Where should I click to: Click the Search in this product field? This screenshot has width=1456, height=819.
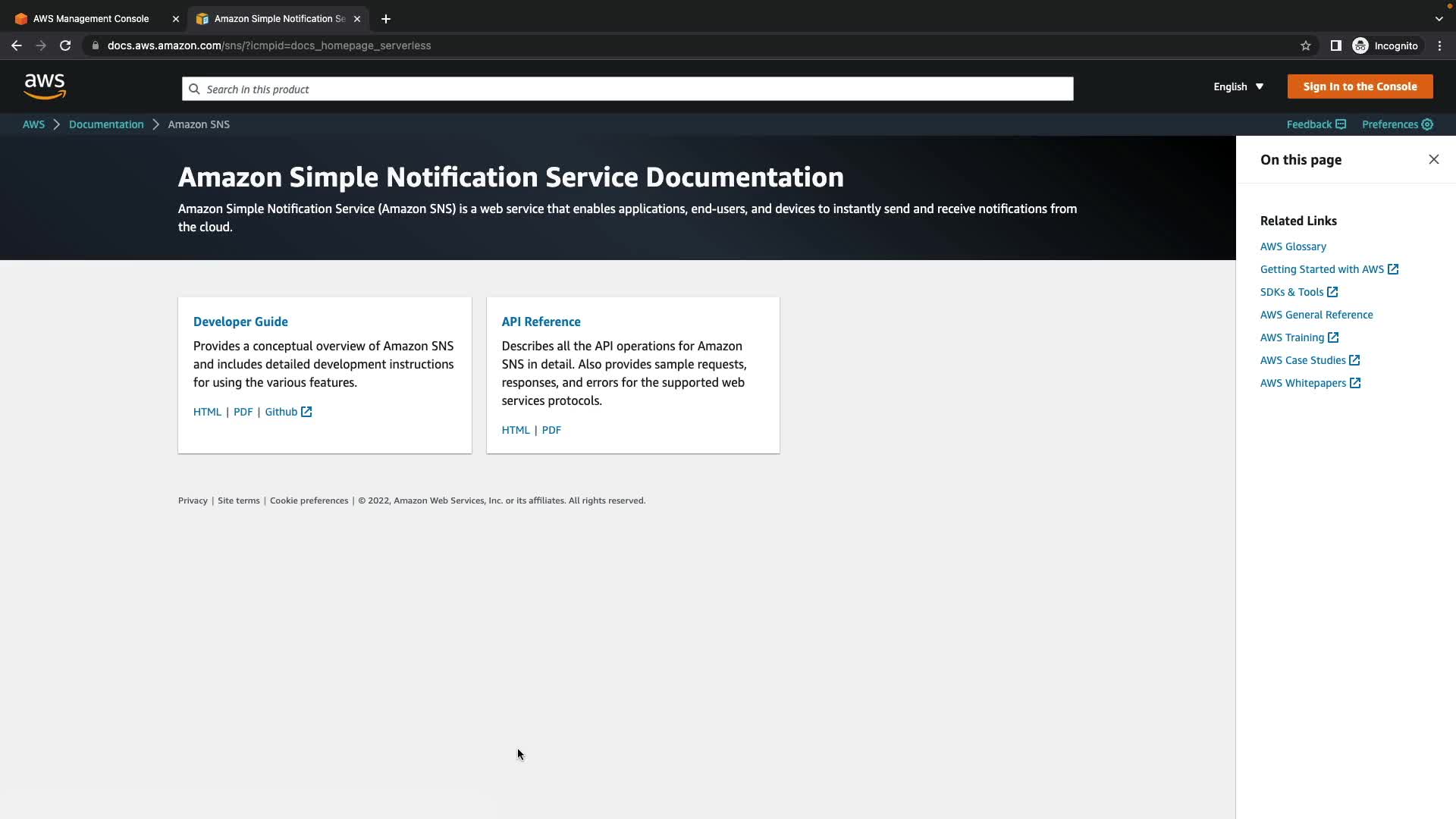(627, 89)
